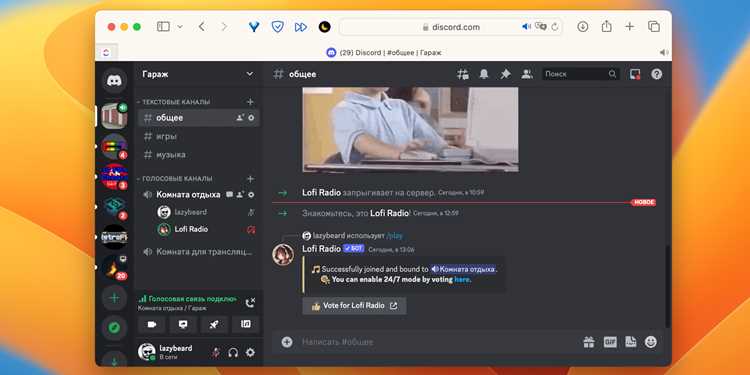Click the Vote for Lofi Radio button
Viewport: 750px width, 375px height.
354,306
